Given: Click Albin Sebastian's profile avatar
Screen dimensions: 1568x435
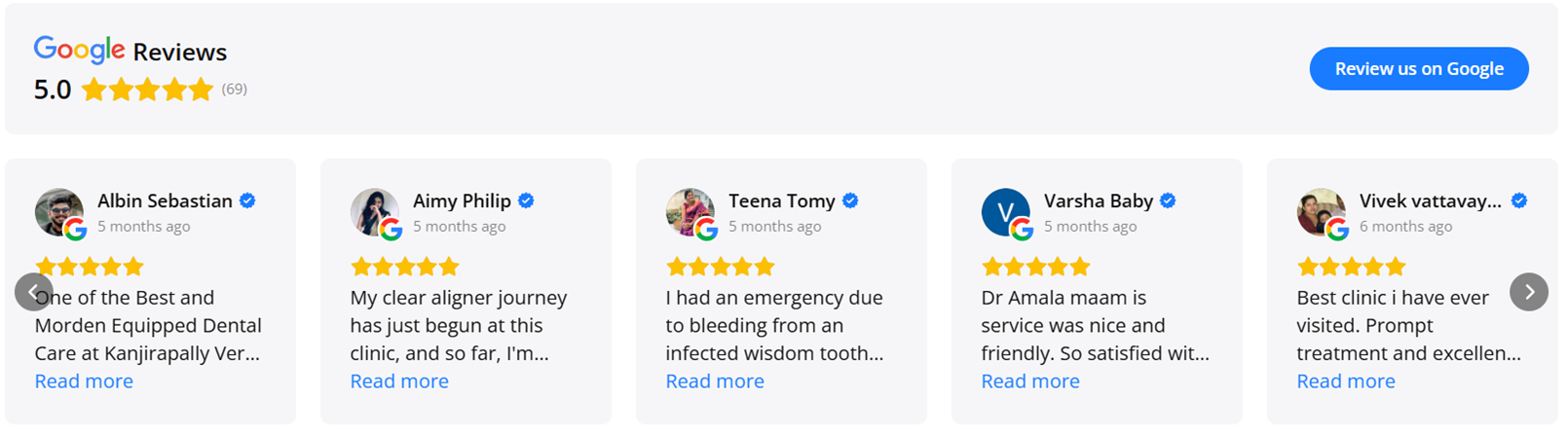Looking at the screenshot, I should [x=58, y=212].
